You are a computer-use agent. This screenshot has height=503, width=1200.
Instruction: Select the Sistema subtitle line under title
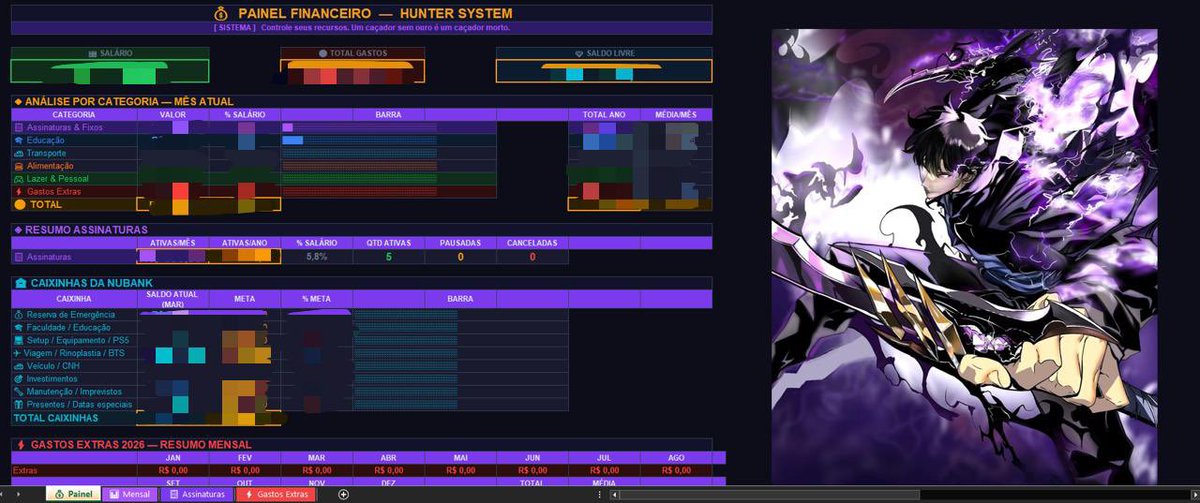pyautogui.click(x=362, y=28)
